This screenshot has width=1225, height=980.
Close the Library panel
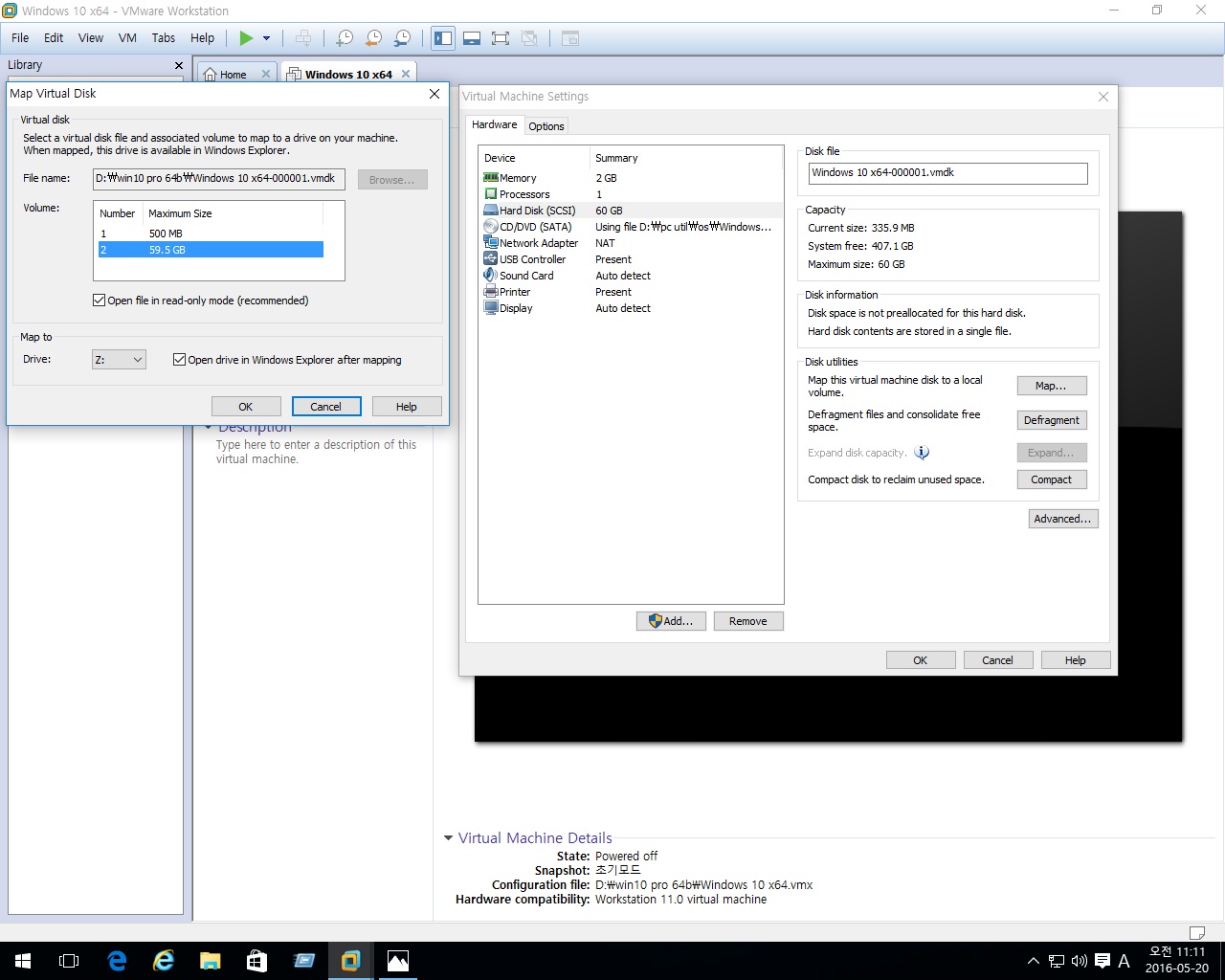(x=179, y=65)
